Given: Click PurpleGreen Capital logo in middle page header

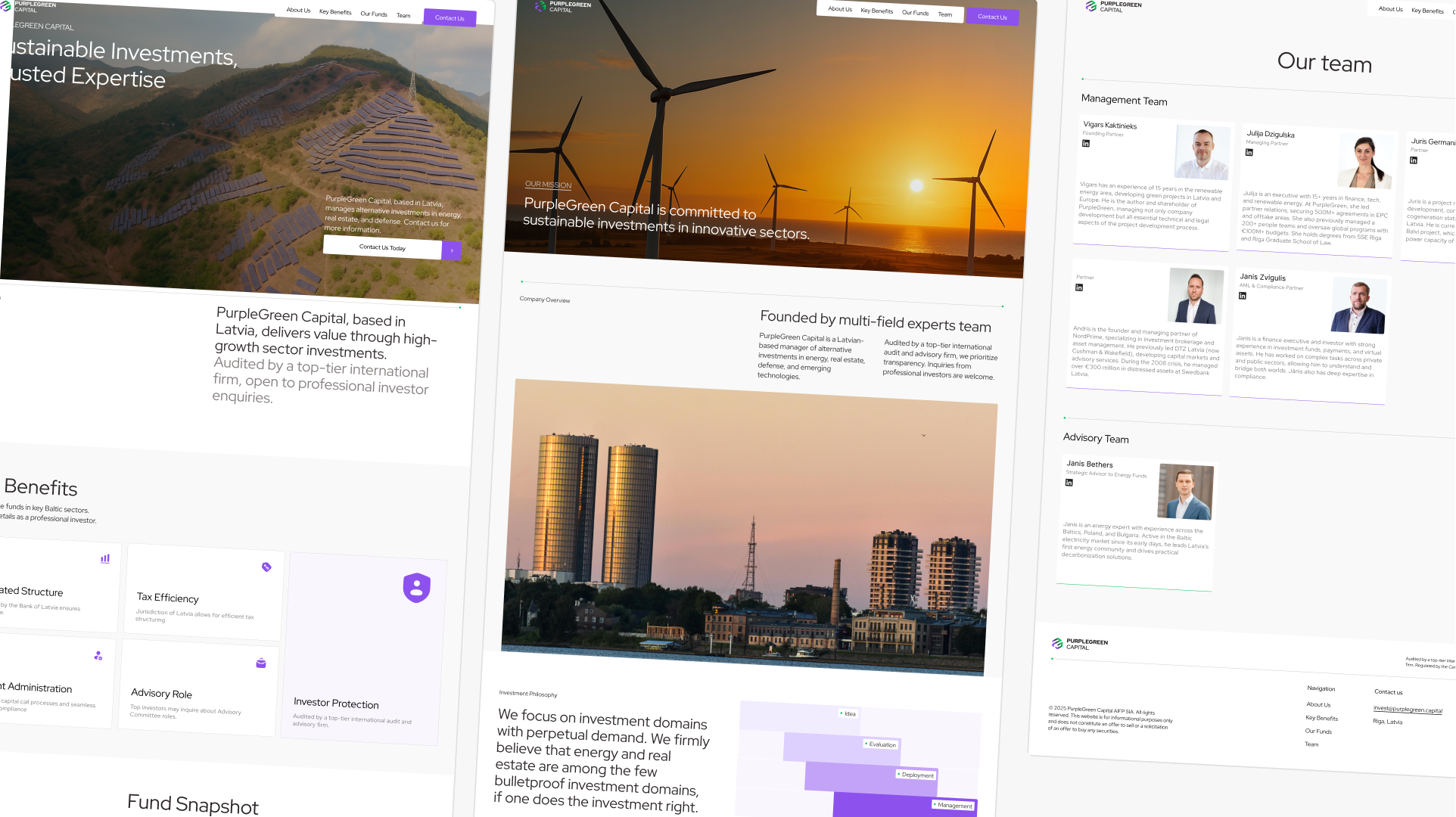Looking at the screenshot, I should point(564,7).
